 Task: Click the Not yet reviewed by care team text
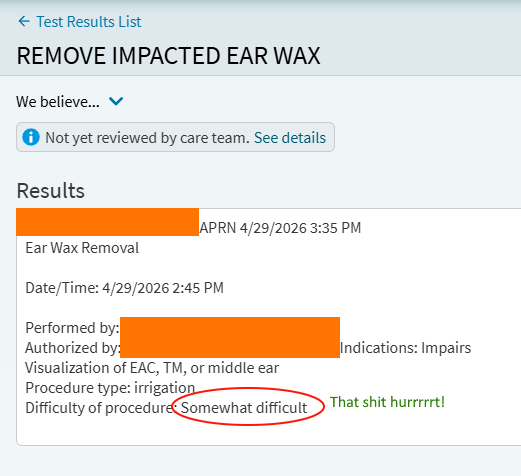[x=147, y=138]
